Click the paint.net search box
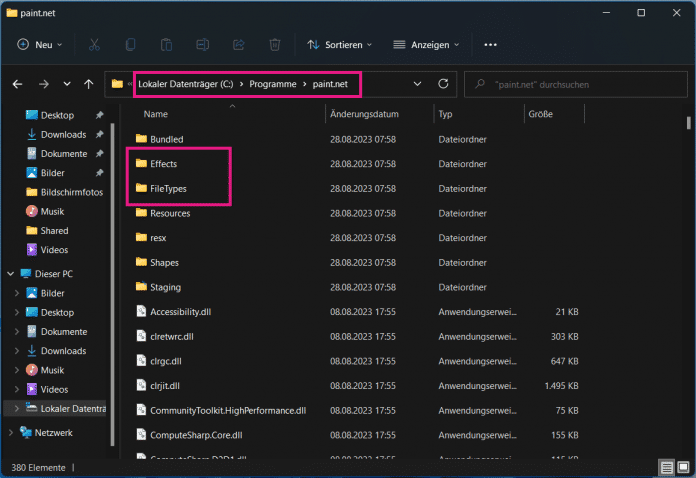 pos(575,84)
